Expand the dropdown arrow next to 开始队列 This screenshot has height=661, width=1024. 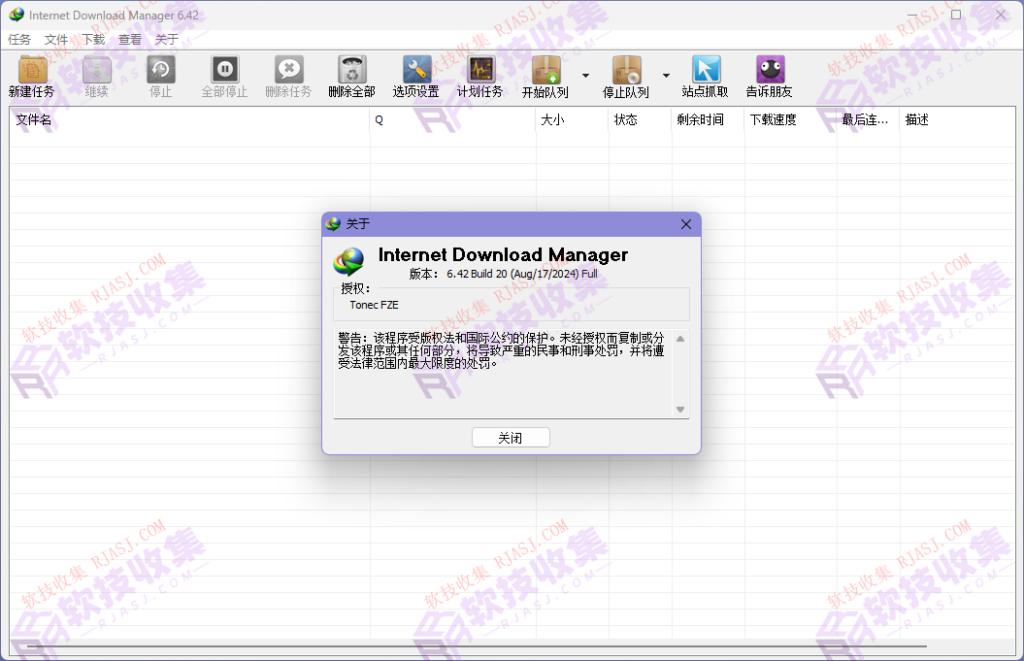[x=586, y=76]
